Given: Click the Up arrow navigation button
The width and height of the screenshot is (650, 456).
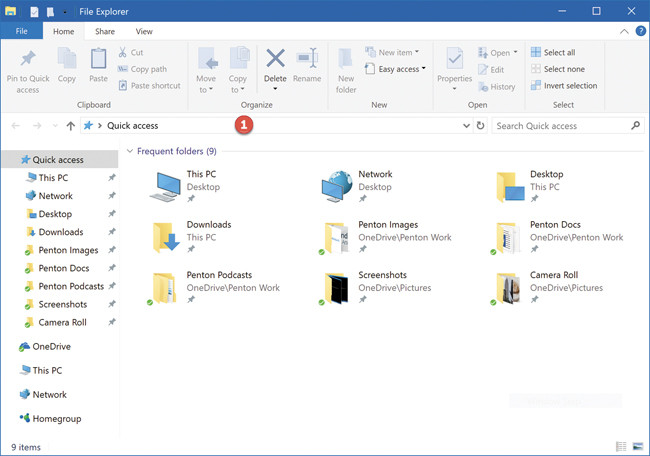Looking at the screenshot, I should click(70, 126).
